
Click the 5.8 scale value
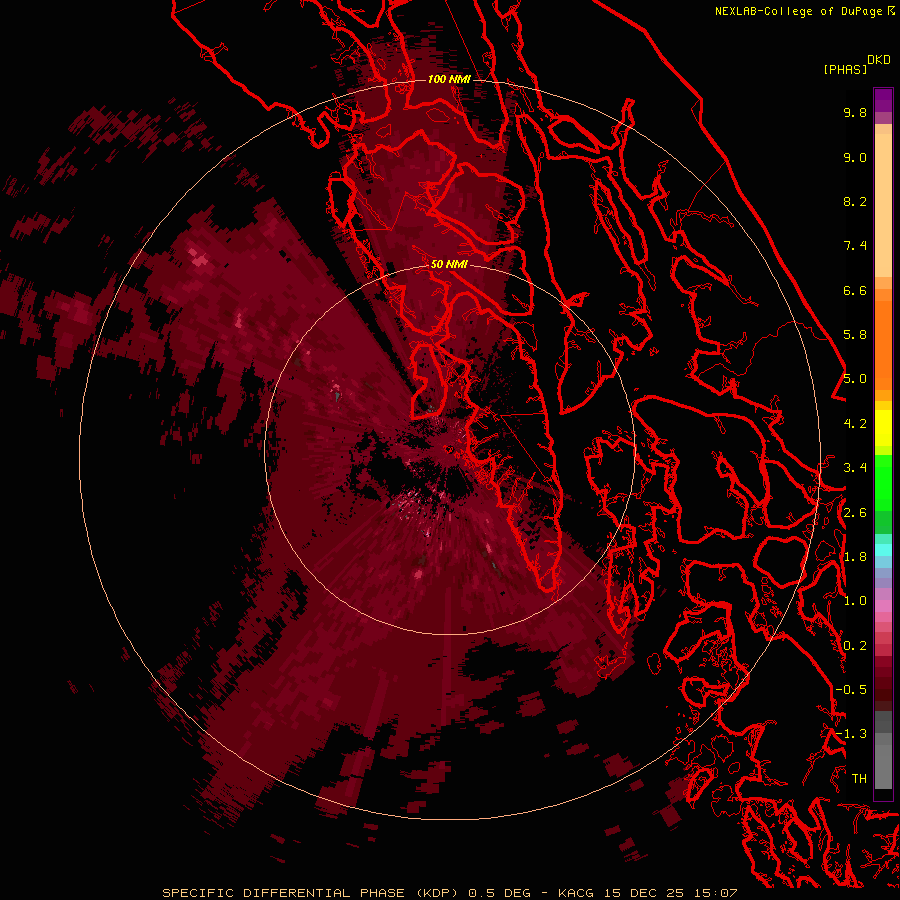point(855,335)
